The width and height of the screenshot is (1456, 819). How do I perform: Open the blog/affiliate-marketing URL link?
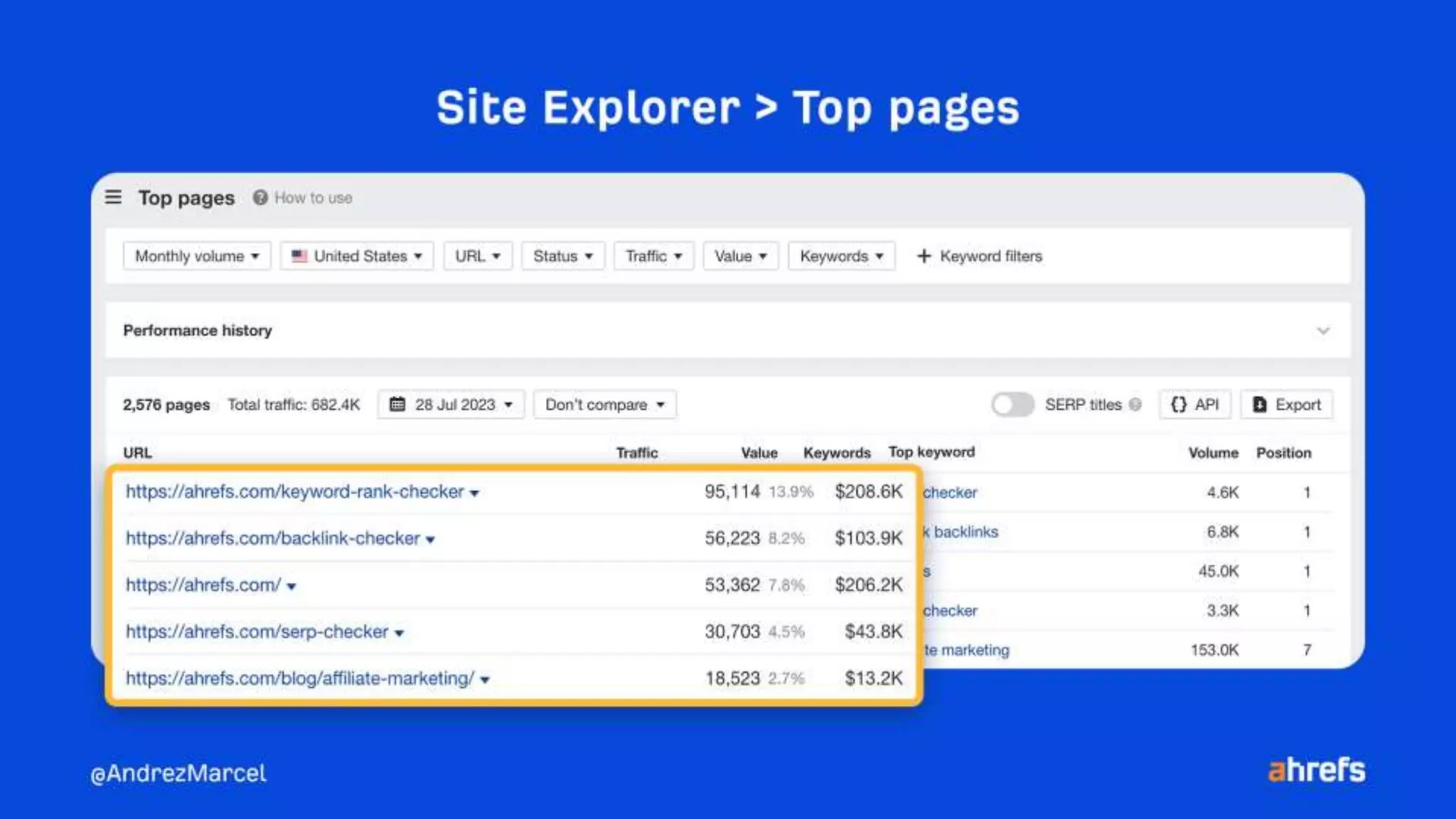click(x=300, y=678)
